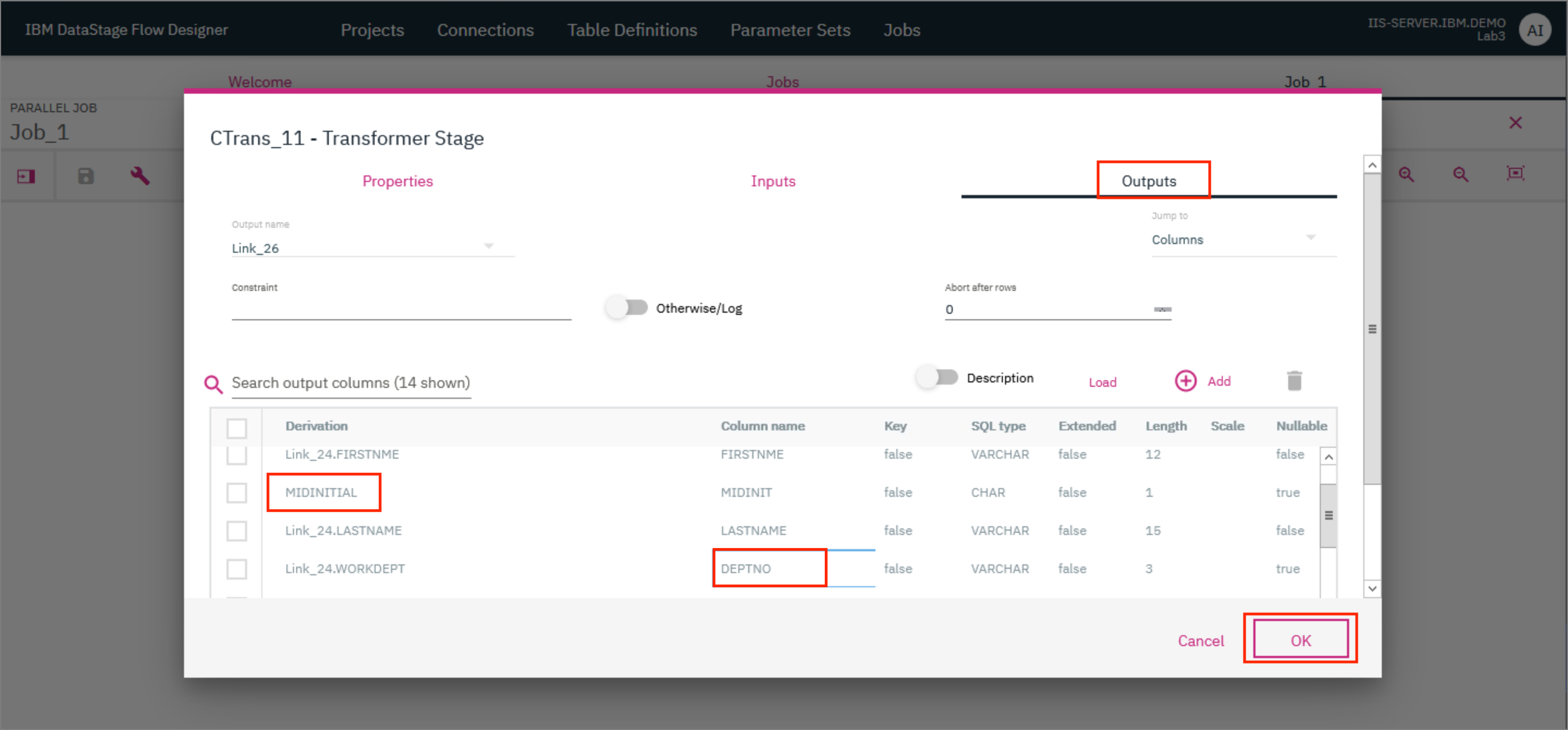Toggle the Otherwise/Log switch
1568x730 pixels.
click(x=626, y=307)
